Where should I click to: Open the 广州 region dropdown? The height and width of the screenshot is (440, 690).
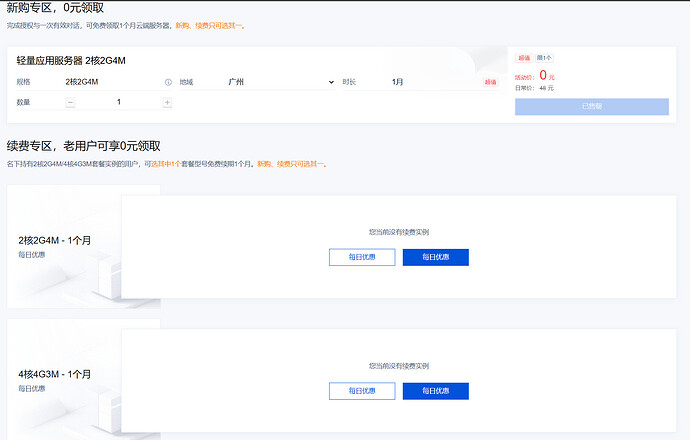(x=281, y=82)
